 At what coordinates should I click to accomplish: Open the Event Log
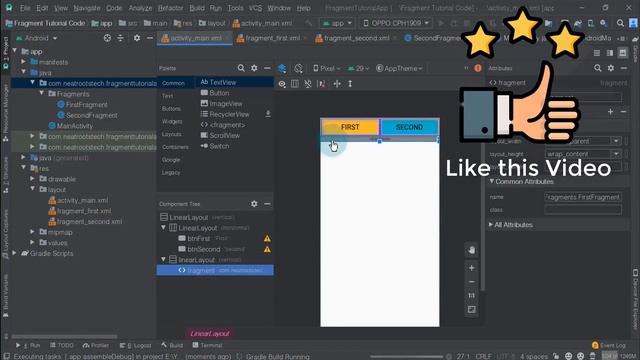608,345
